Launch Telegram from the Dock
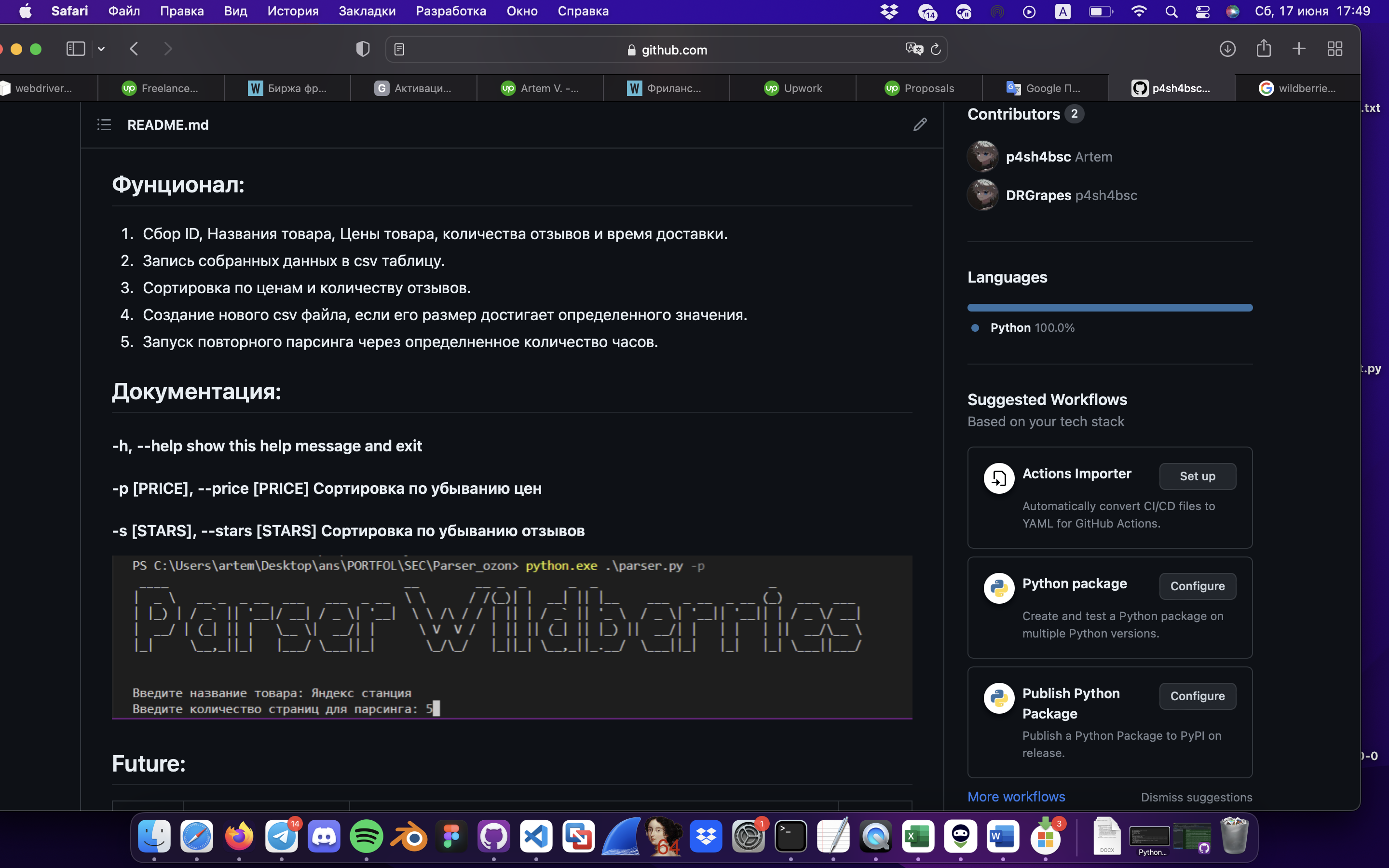The height and width of the screenshot is (868, 1389). (x=281, y=836)
